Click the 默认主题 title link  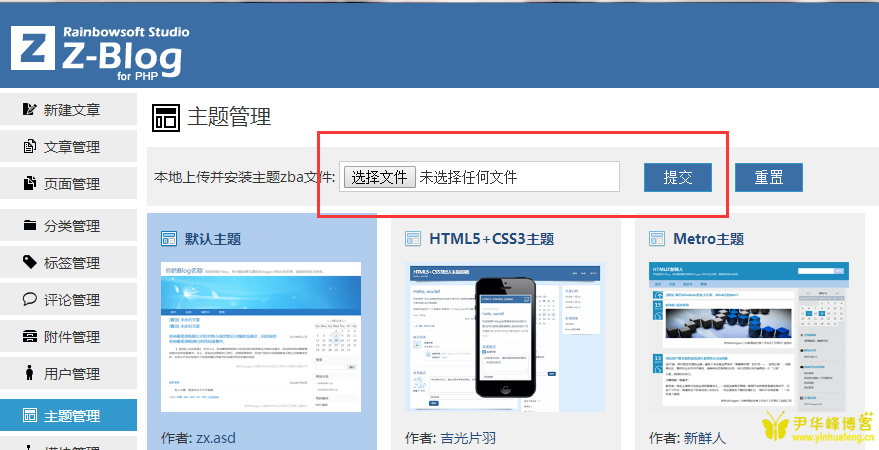click(213, 239)
